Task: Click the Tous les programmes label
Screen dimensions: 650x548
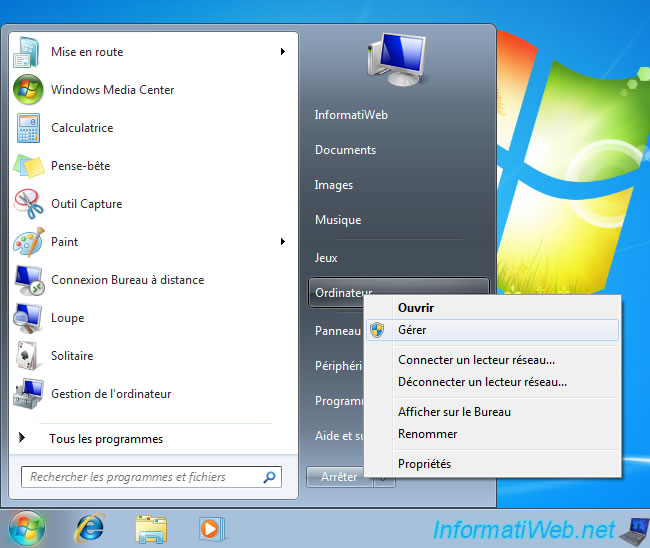Action: pyautogui.click(x=106, y=439)
